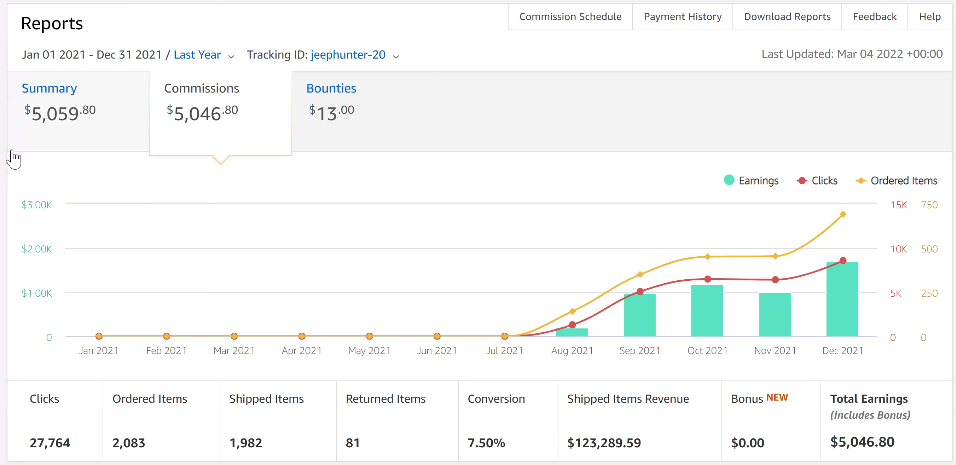Click the Sep 2021 earnings bar

click(640, 315)
